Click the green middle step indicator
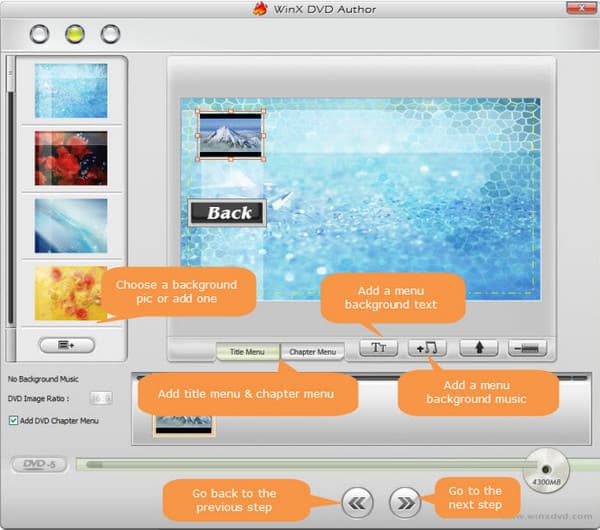Viewport: 600px width, 530px height. [x=75, y=35]
